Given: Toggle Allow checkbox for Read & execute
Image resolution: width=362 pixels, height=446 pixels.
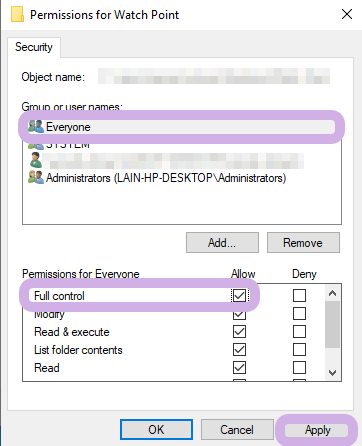Looking at the screenshot, I should [x=239, y=332].
